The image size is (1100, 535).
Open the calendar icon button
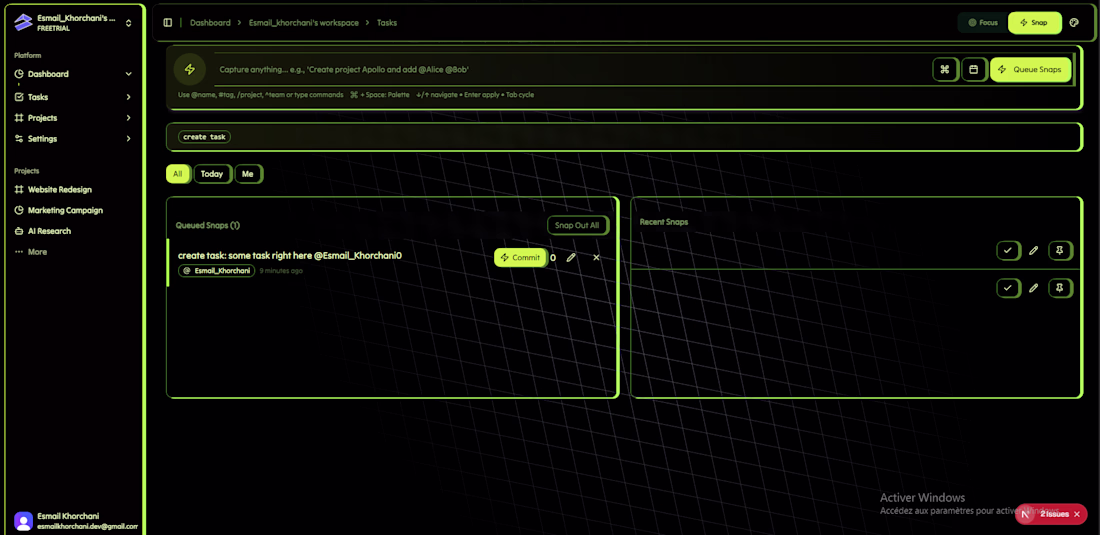(x=974, y=69)
